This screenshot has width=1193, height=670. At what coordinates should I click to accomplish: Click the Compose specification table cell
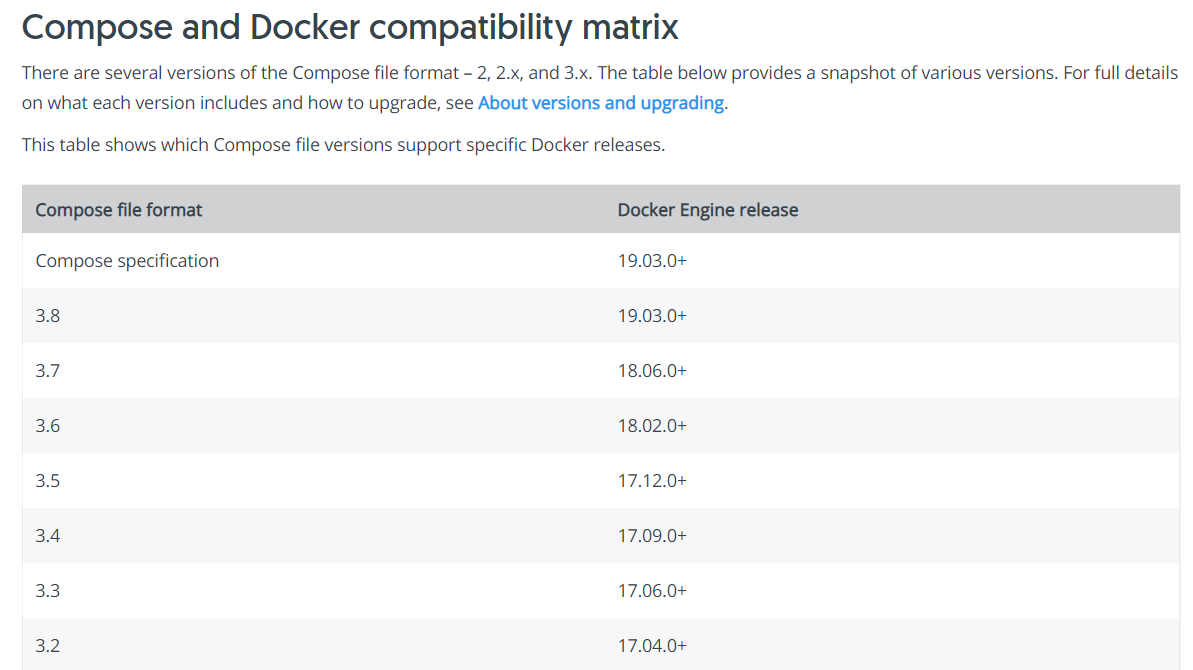pos(127,261)
